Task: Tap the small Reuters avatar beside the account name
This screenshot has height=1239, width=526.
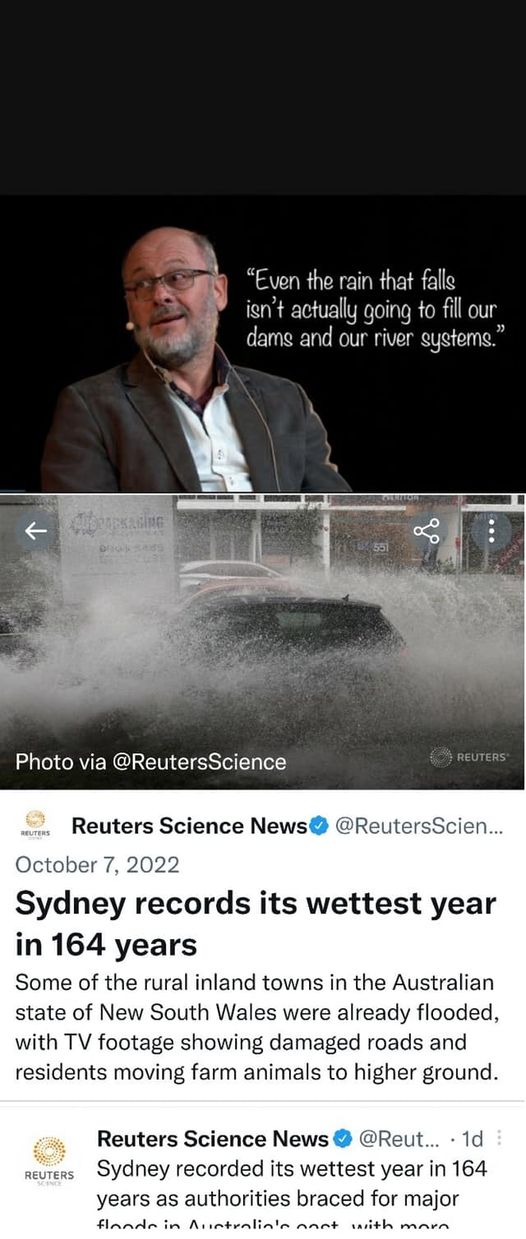Action: tap(36, 825)
